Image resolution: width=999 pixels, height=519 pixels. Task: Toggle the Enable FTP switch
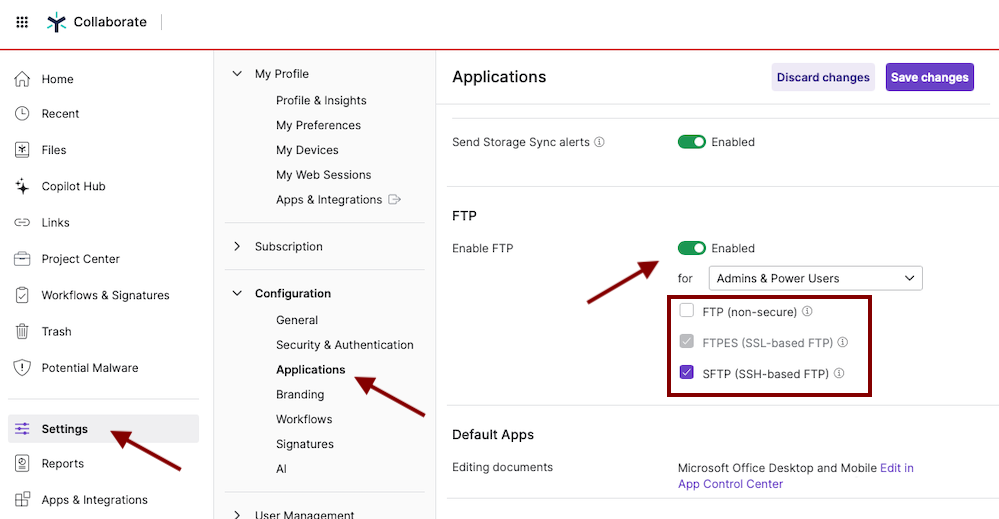tap(692, 248)
